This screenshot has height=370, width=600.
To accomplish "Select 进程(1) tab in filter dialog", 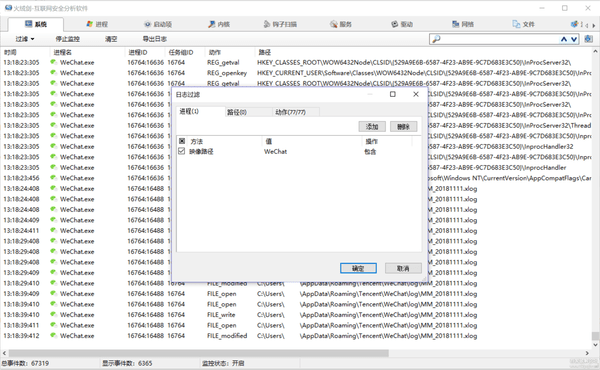I will point(189,111).
